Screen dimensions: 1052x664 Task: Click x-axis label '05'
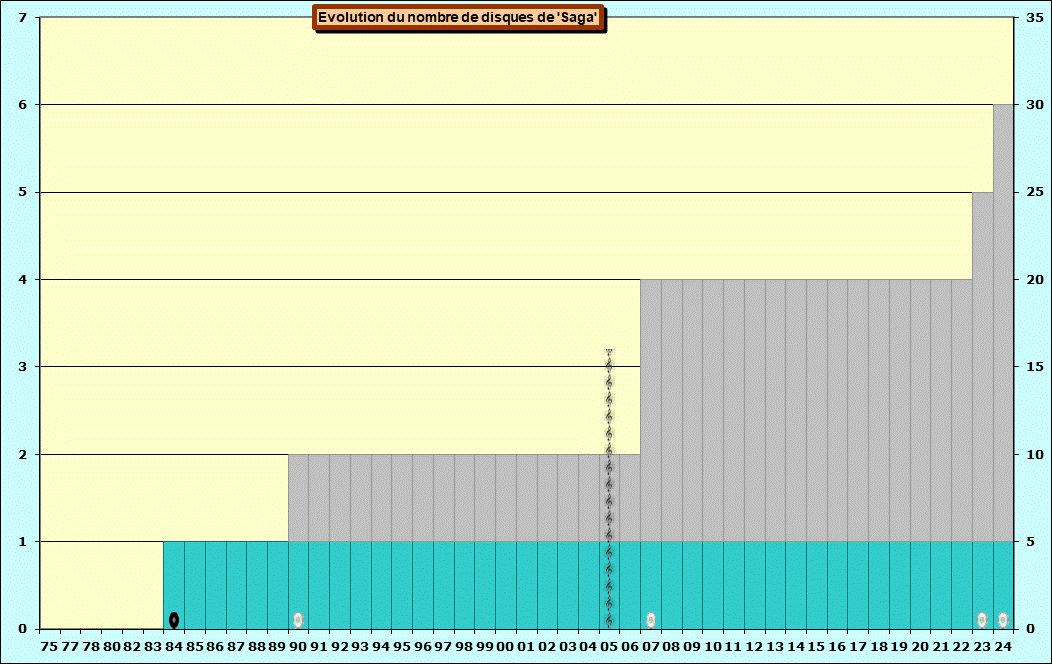point(609,647)
